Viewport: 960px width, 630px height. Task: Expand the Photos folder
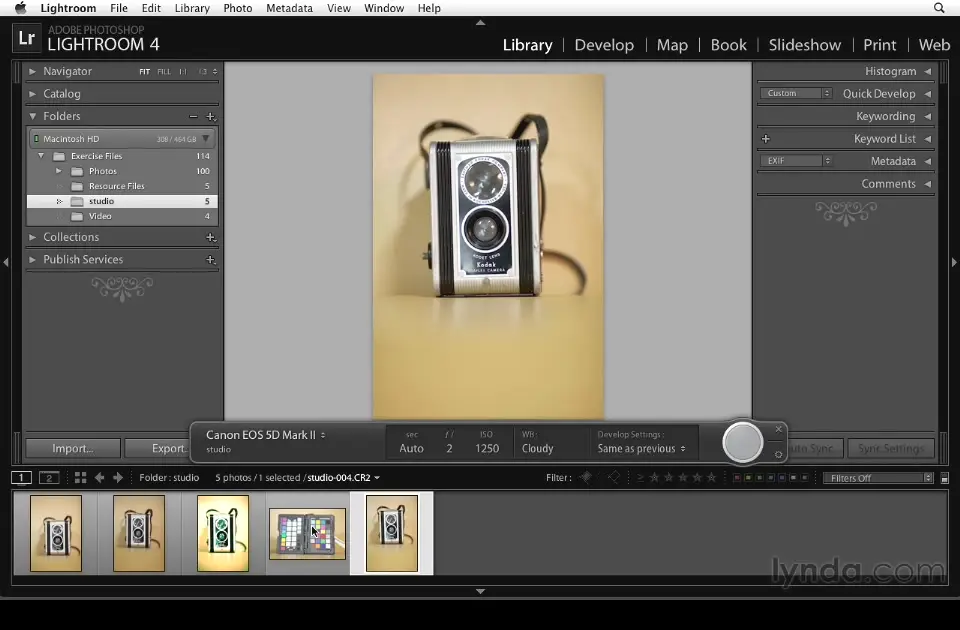[x=59, y=171]
